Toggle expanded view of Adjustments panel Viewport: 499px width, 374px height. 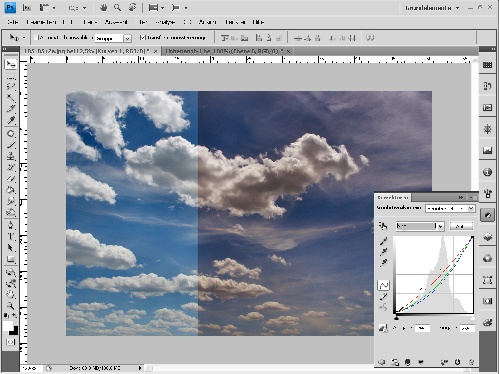[x=395, y=362]
